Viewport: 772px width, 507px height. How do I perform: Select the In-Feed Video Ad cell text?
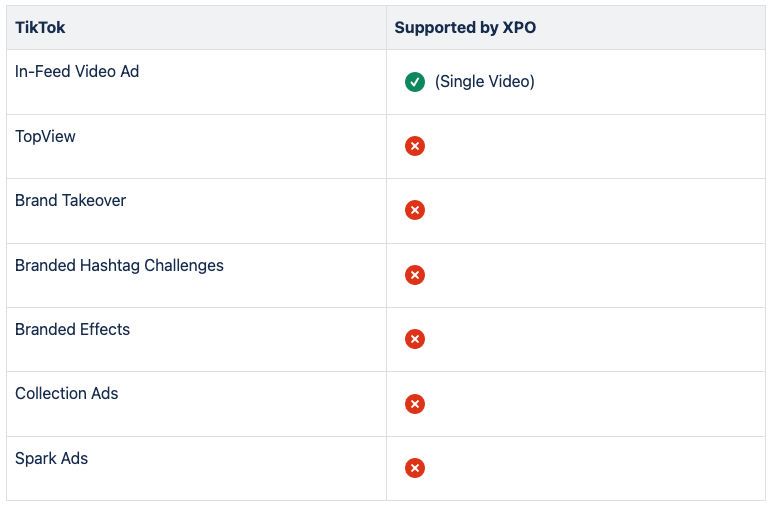[x=77, y=72]
